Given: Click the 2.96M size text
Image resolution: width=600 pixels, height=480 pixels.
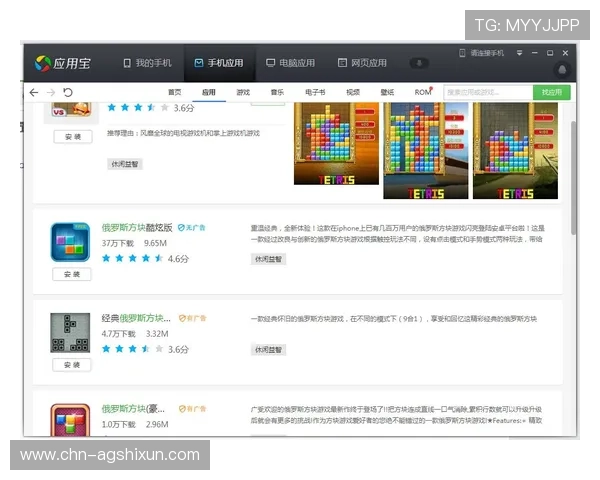Looking at the screenshot, I should pyautogui.click(x=157, y=424).
